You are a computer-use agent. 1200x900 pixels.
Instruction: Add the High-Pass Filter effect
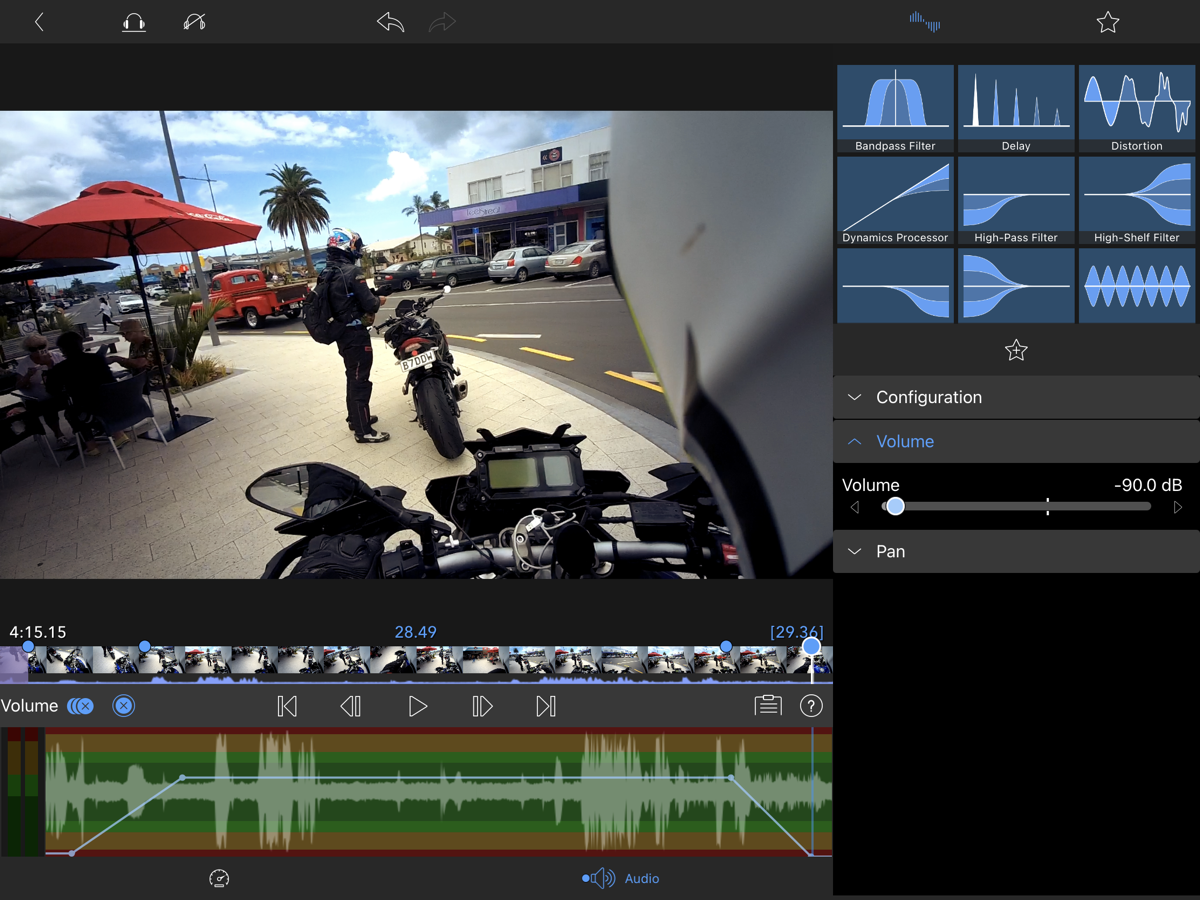pyautogui.click(x=1016, y=200)
